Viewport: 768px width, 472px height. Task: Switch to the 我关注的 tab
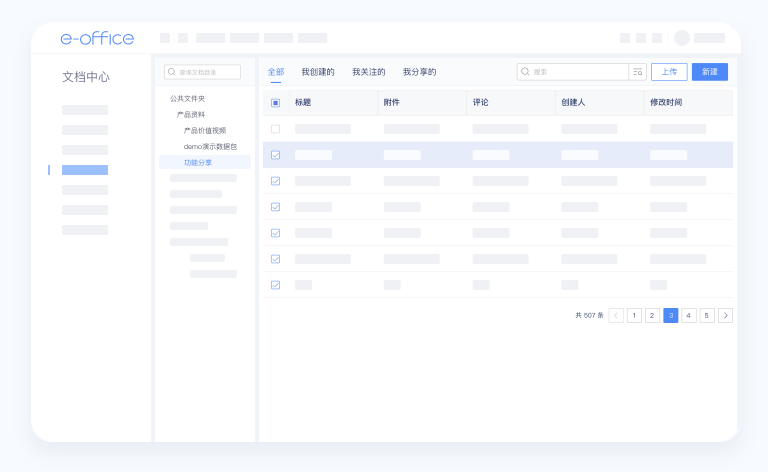pyautogui.click(x=368, y=72)
